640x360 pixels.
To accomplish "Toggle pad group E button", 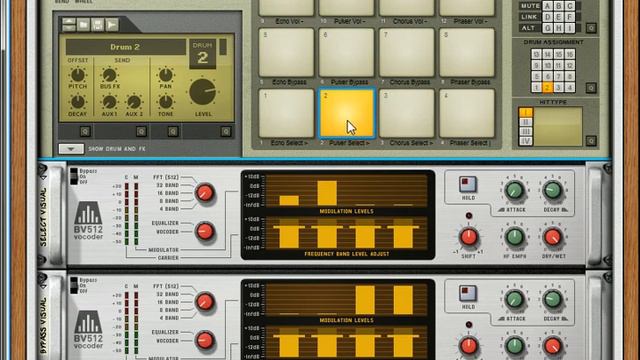I will click(559, 17).
